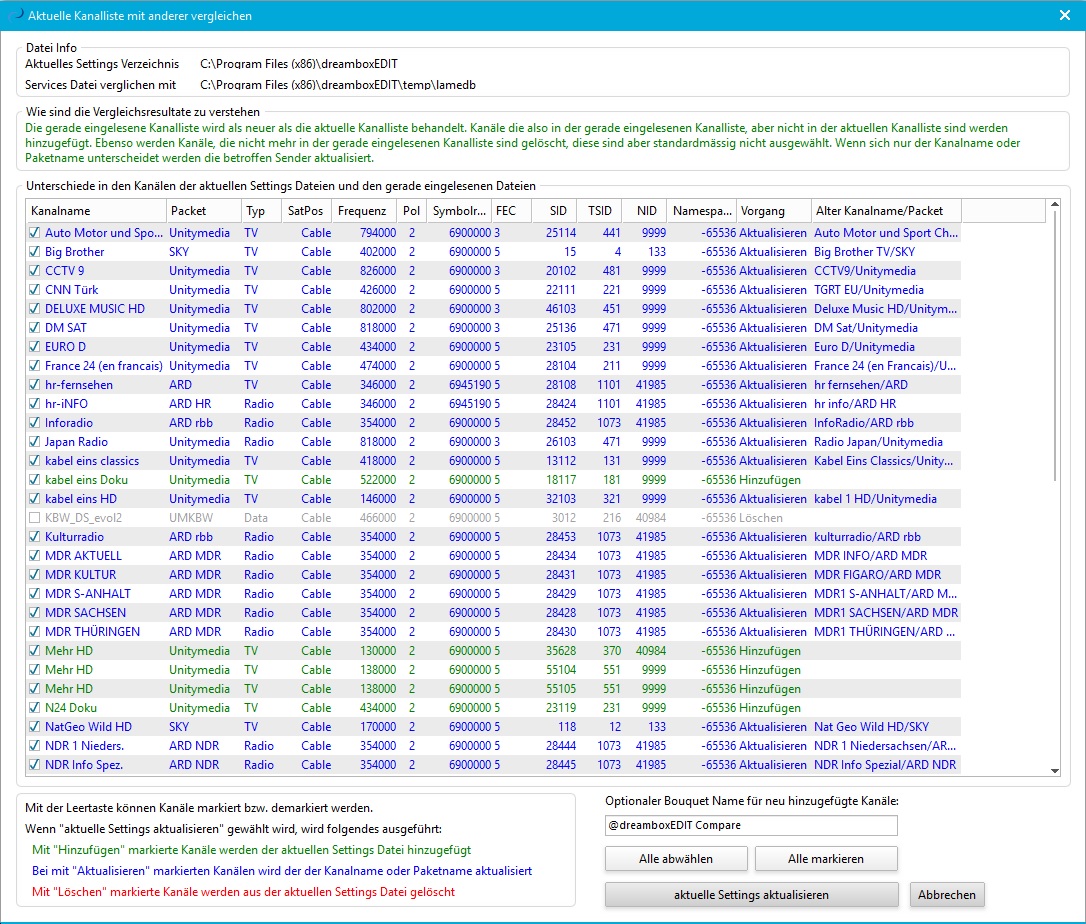Screen dimensions: 1086x924
Task: Click the SID column header
Action: click(x=553, y=211)
